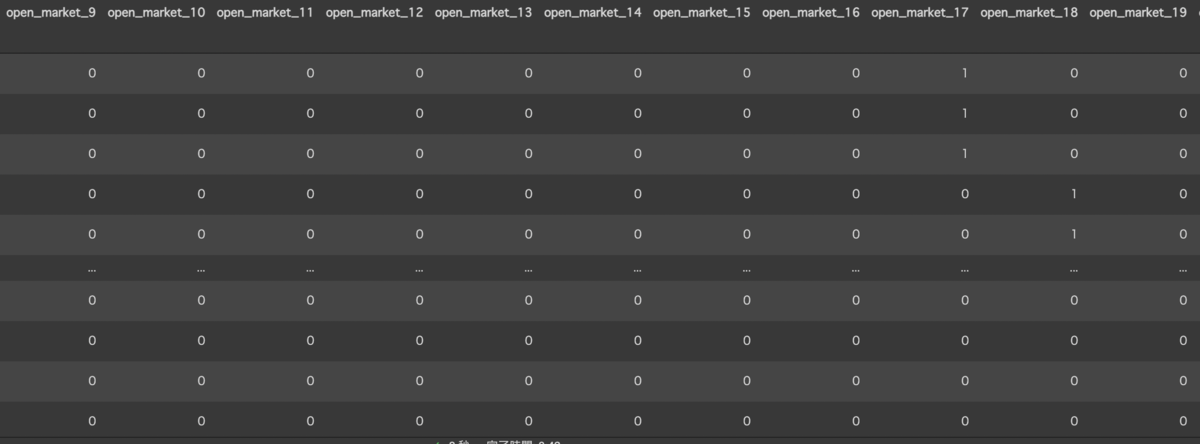The width and height of the screenshot is (1200, 444).
Task: Click the 0 in fourth row of open_market_17
Action: (x=964, y=193)
